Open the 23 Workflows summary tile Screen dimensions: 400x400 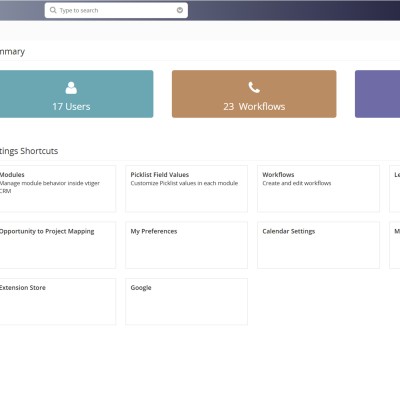click(254, 94)
